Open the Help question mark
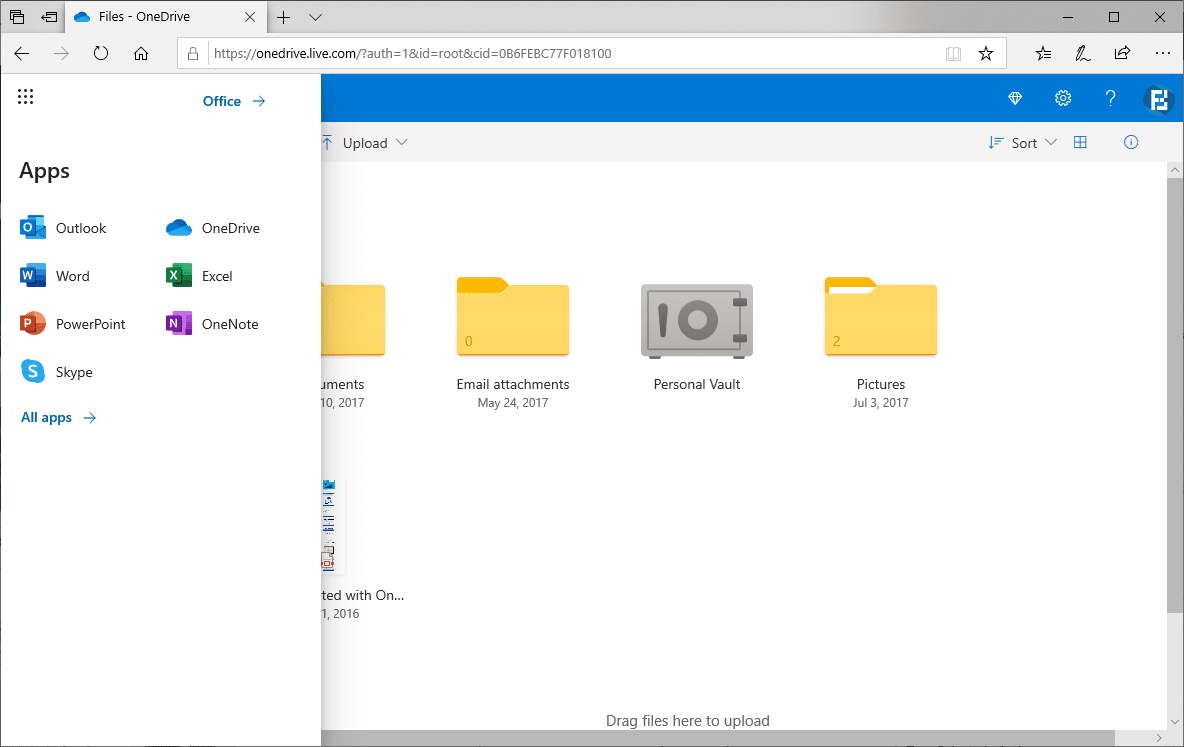Viewport: 1184px width, 747px height. (1110, 98)
